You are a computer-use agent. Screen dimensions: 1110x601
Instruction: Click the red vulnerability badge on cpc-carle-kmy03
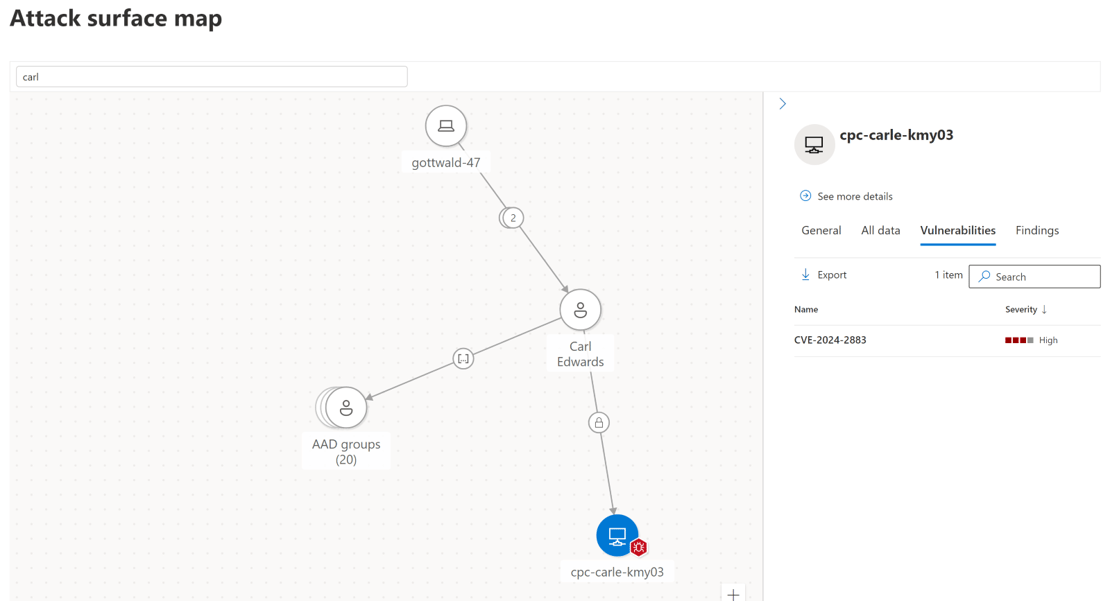[x=638, y=547]
